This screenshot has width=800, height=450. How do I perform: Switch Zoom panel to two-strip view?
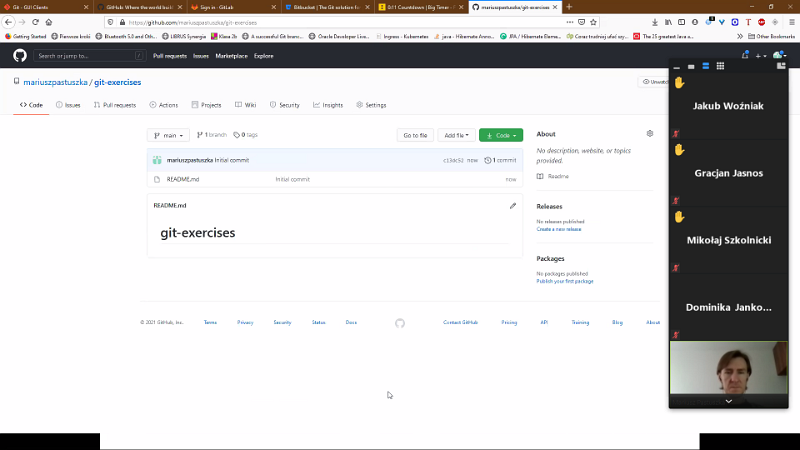(706, 66)
